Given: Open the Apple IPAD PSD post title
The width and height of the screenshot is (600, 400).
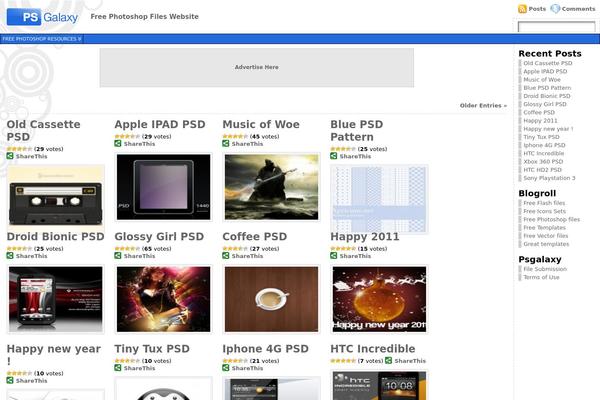Looking at the screenshot, I should (160, 124).
